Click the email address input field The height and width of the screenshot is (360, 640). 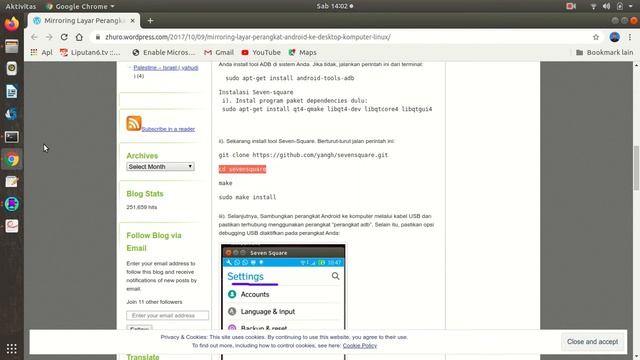pos(167,316)
